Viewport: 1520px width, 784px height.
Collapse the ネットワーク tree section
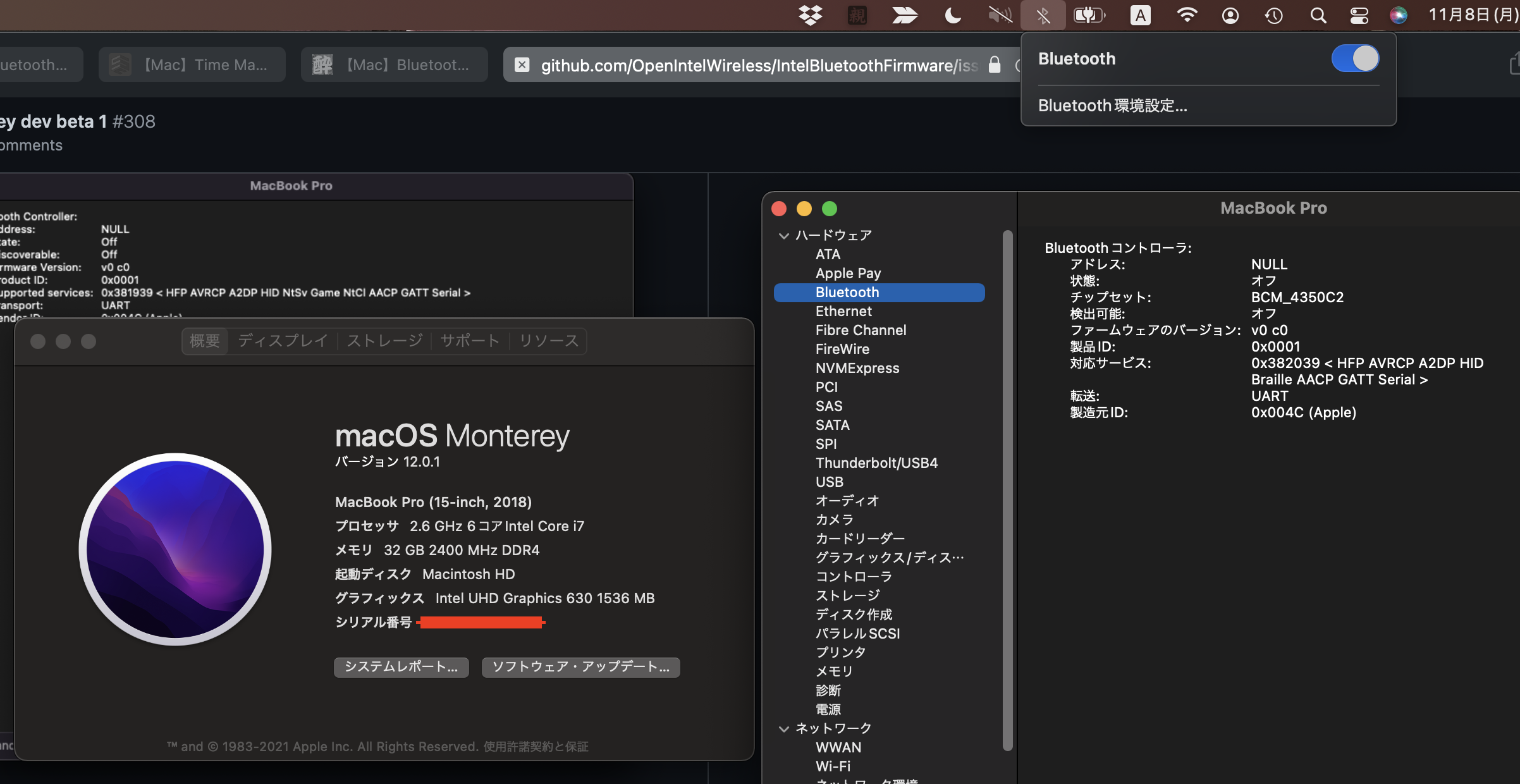pyautogui.click(x=784, y=728)
